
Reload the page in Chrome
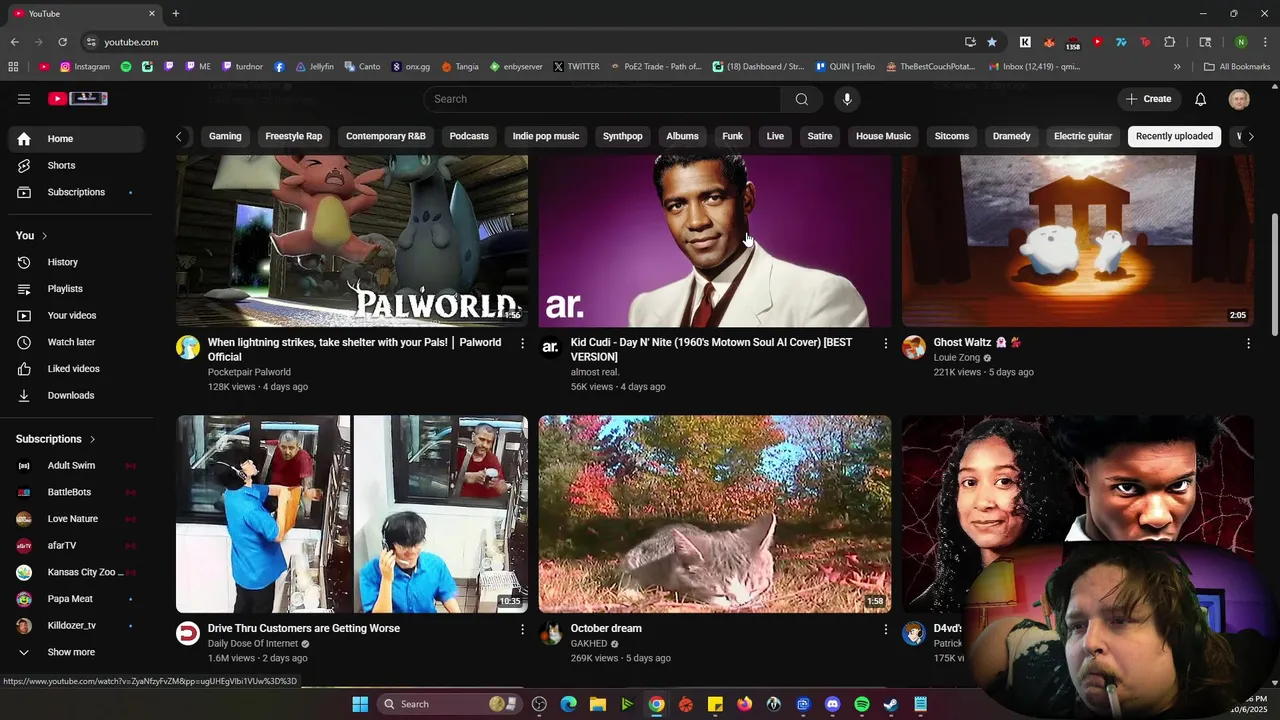(62, 42)
